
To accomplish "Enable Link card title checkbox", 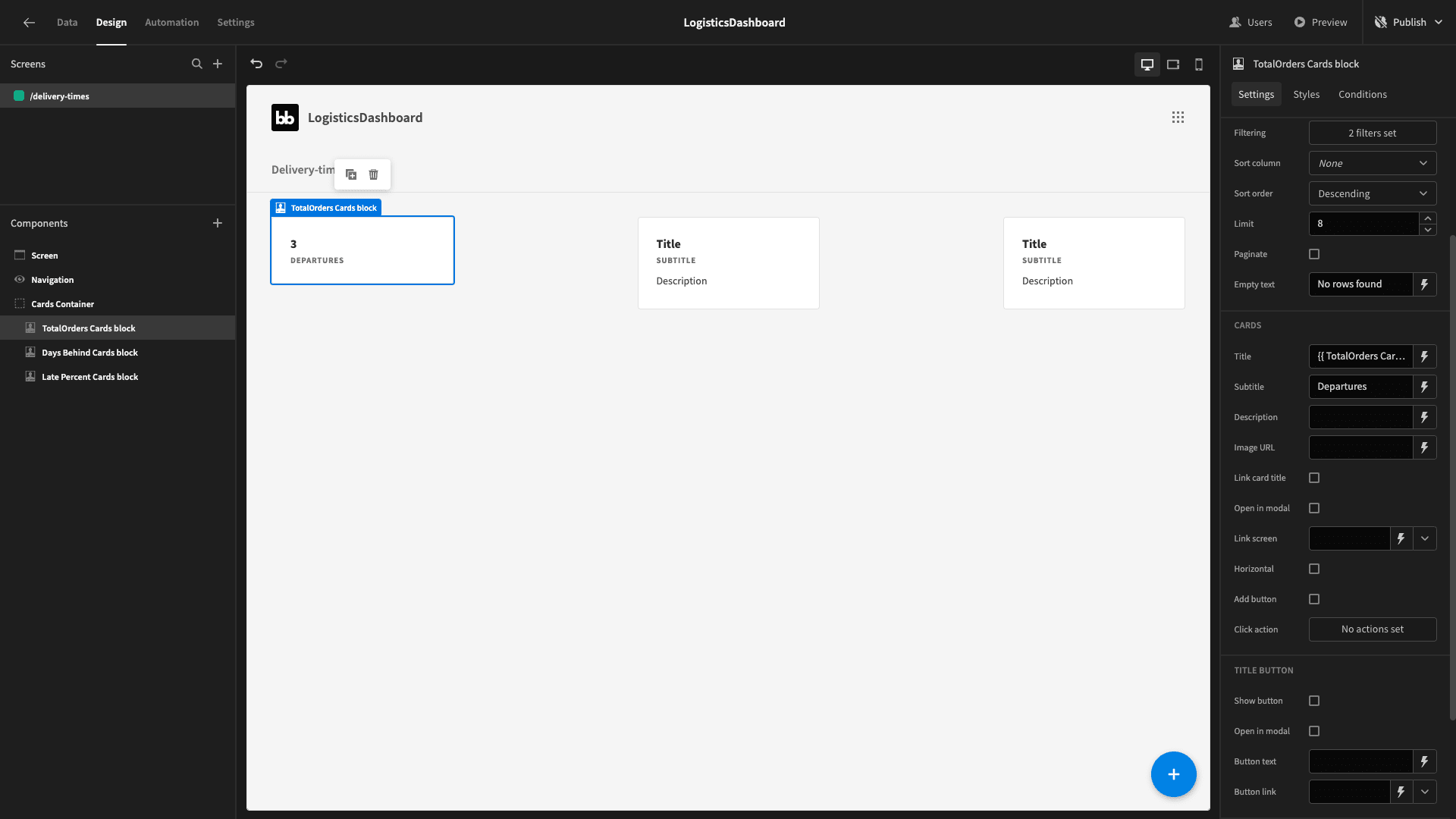I will tap(1314, 478).
